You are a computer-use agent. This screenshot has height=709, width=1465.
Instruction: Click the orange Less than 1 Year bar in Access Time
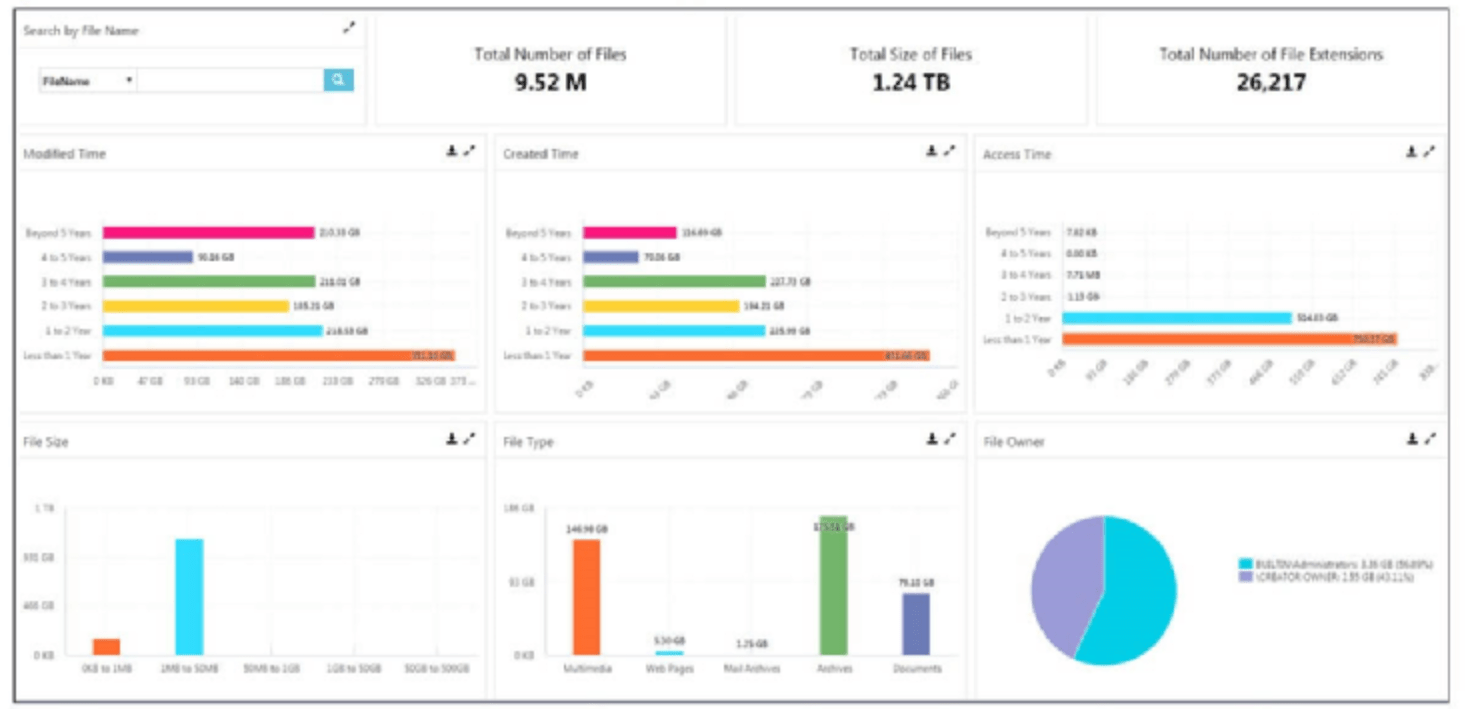coord(1229,339)
